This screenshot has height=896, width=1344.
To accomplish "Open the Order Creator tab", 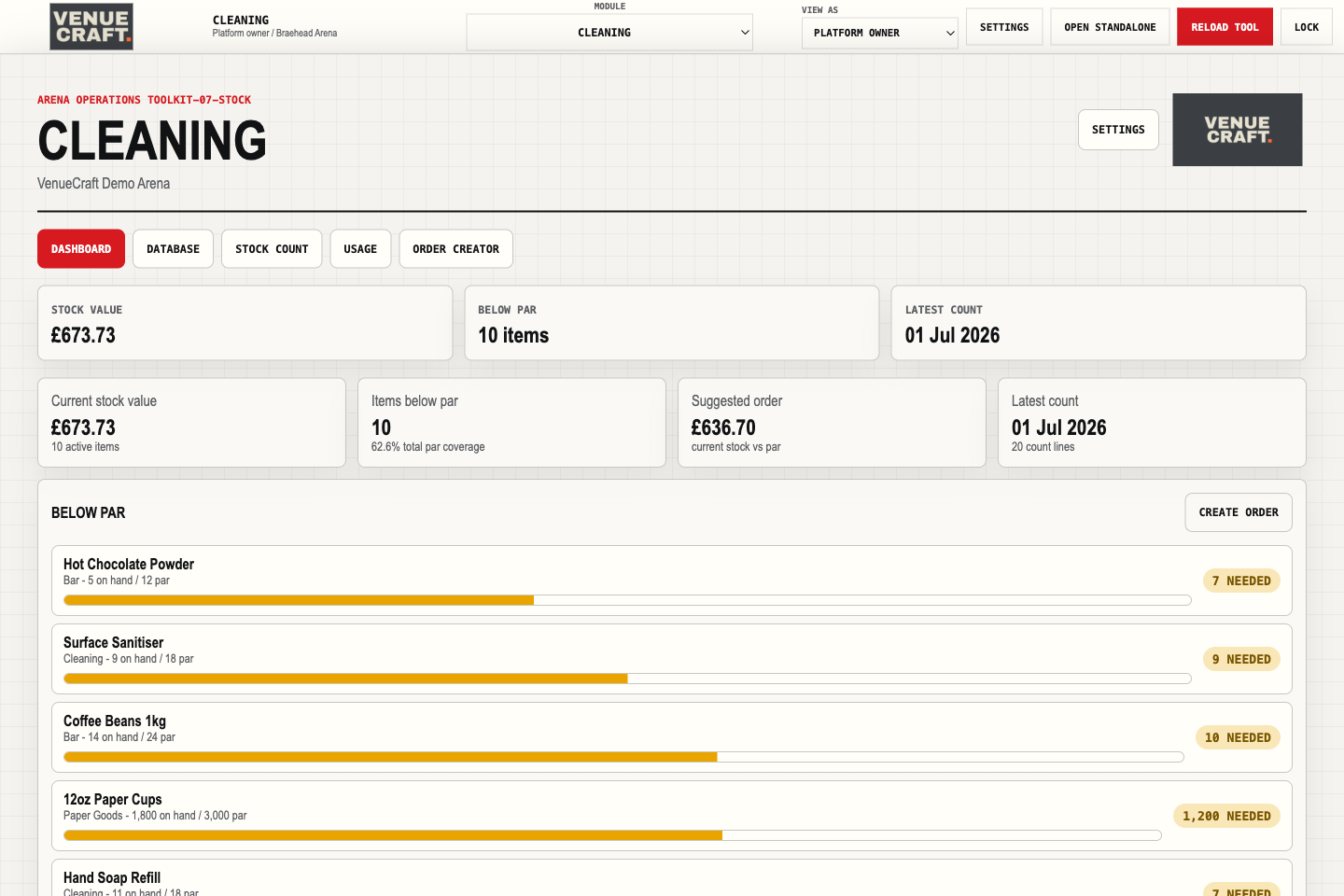I will pyautogui.click(x=455, y=249).
